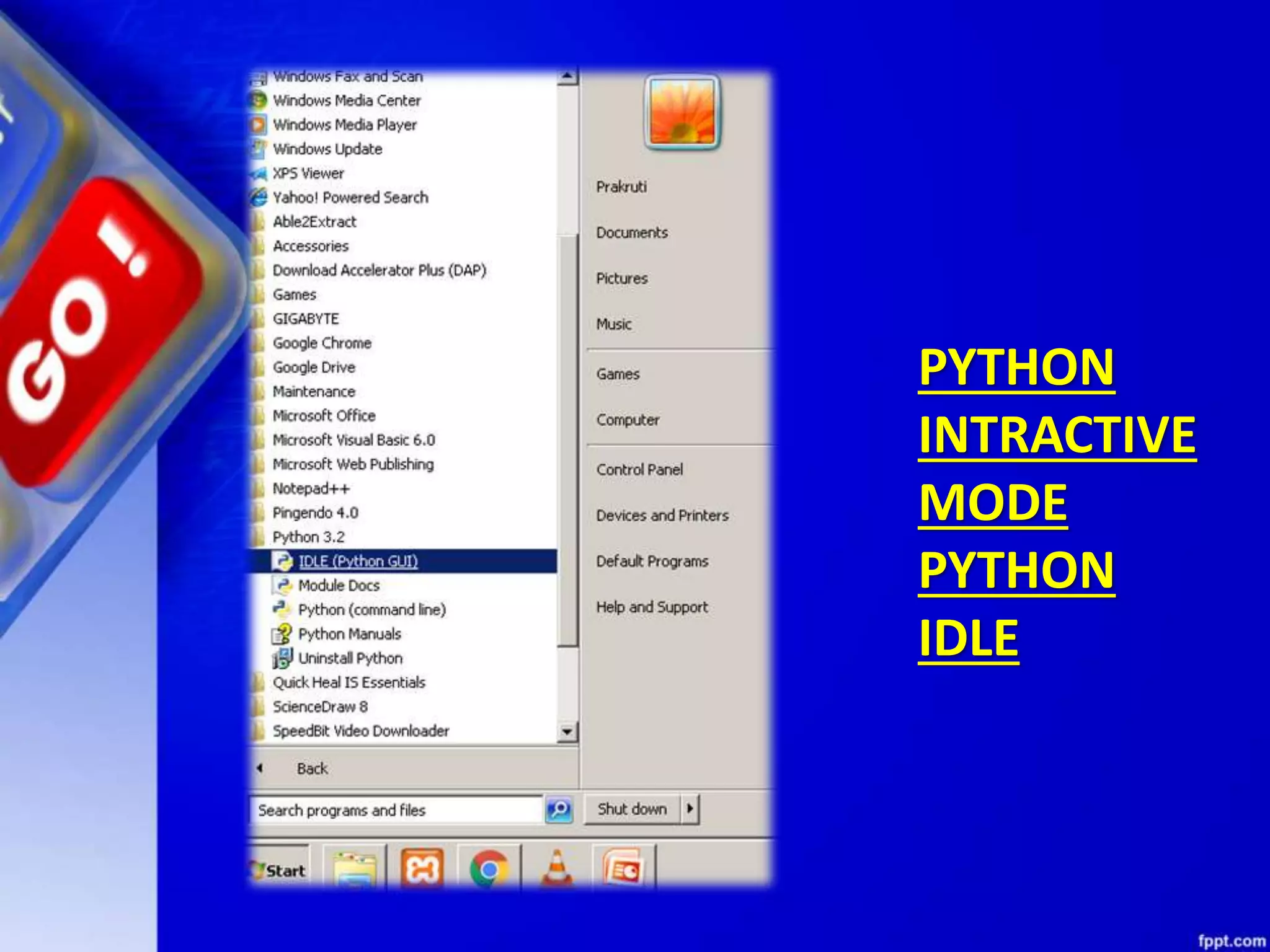Open IDLE (Python GUI) shortcut icon
The image size is (1270, 952).
283,561
